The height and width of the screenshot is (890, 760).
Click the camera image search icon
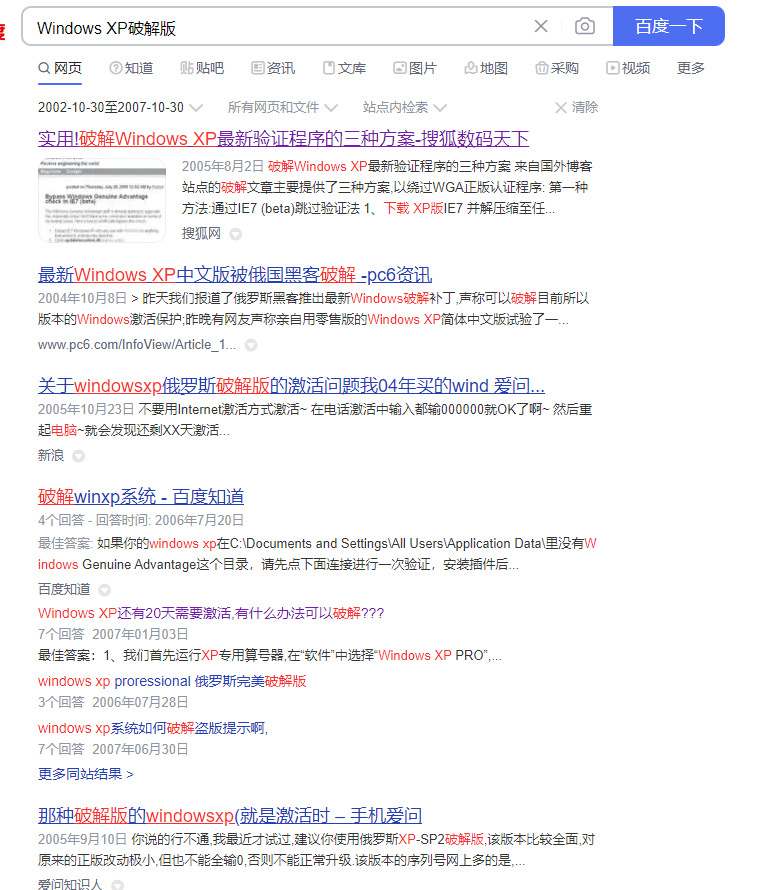coord(585,27)
